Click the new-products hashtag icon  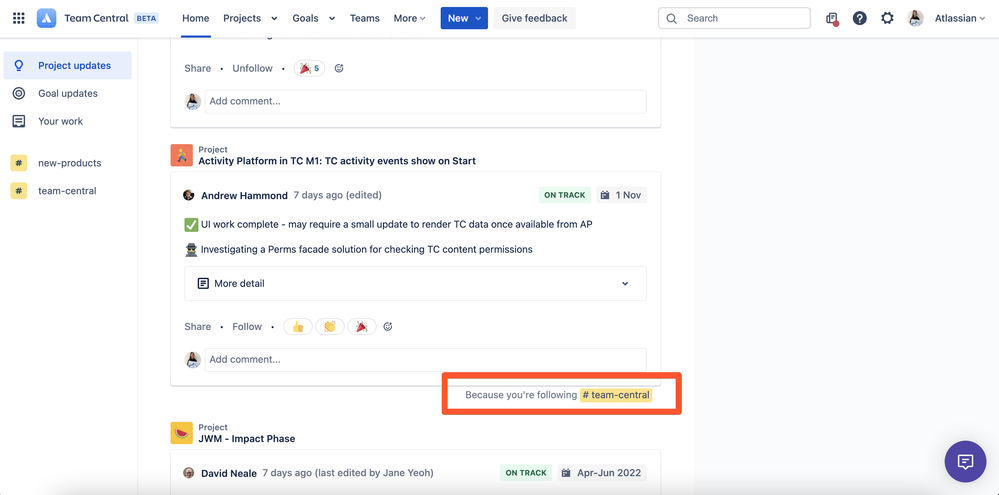(19, 163)
